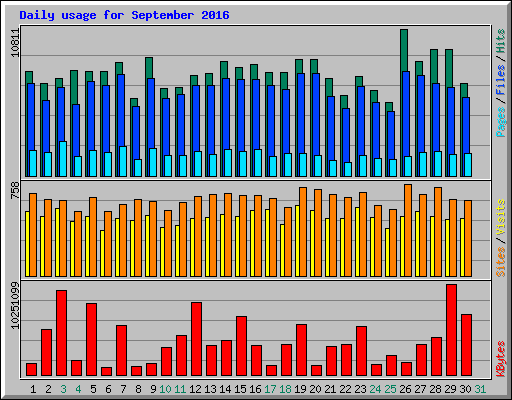The height and width of the screenshot is (400, 512).
Task: Click the chart title 'Daily usage for September 2016'
Action: point(124,15)
